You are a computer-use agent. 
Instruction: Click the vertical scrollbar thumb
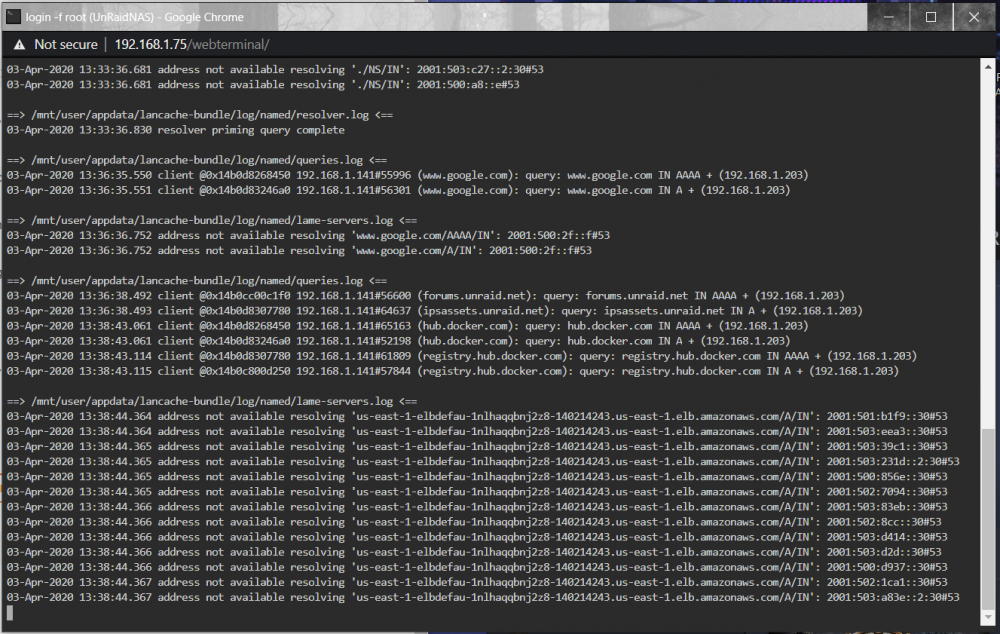tap(988, 518)
